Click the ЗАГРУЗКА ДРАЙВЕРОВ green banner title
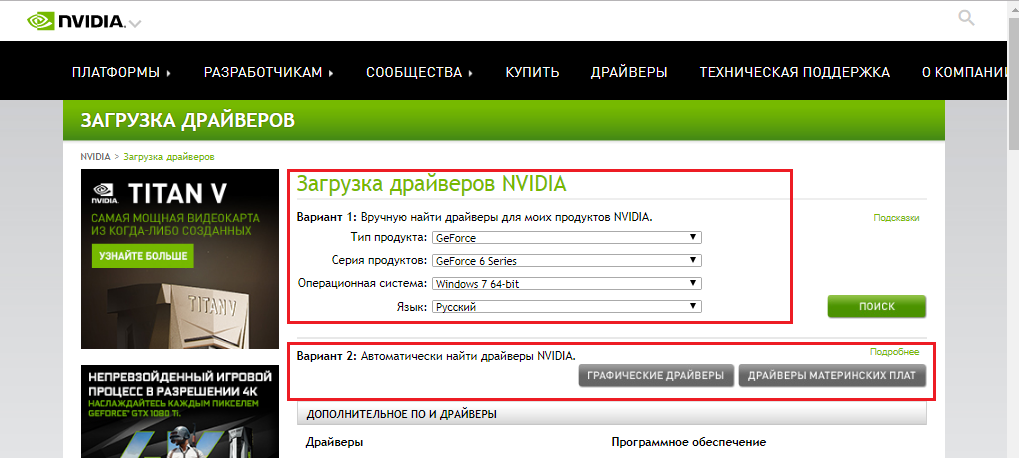The width and height of the screenshot is (1019, 458). [x=188, y=120]
